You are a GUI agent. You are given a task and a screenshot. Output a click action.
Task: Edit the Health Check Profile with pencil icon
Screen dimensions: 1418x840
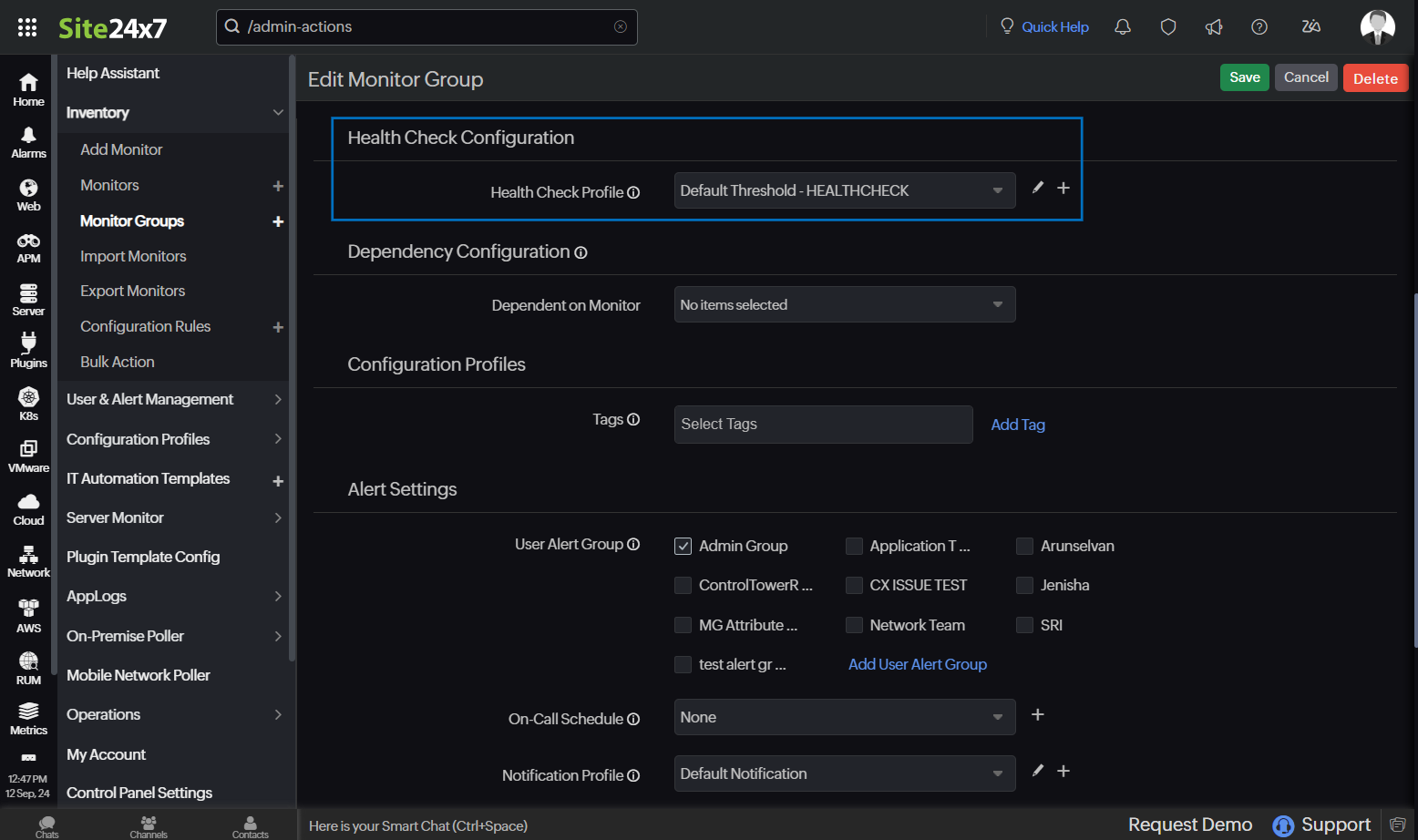pos(1037,189)
